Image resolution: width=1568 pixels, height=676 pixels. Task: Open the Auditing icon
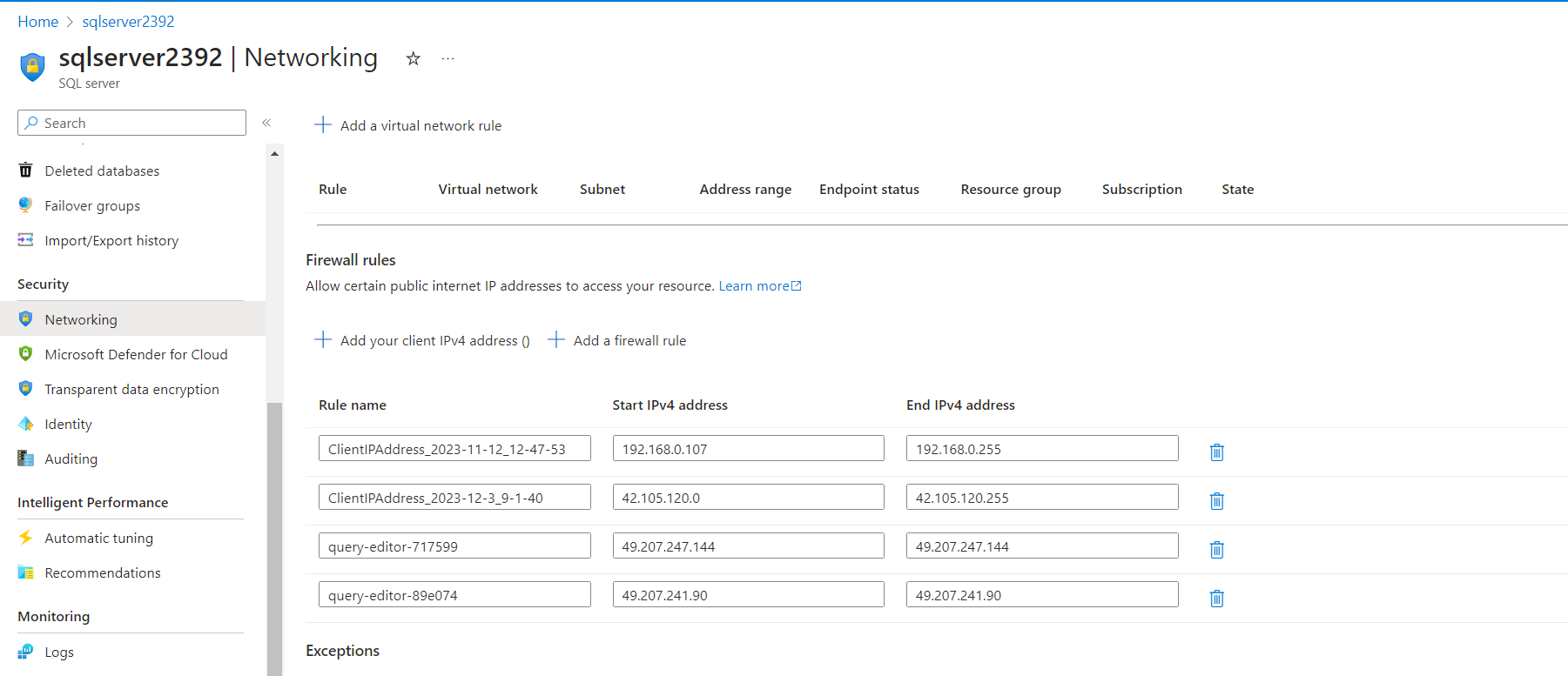[x=26, y=458]
